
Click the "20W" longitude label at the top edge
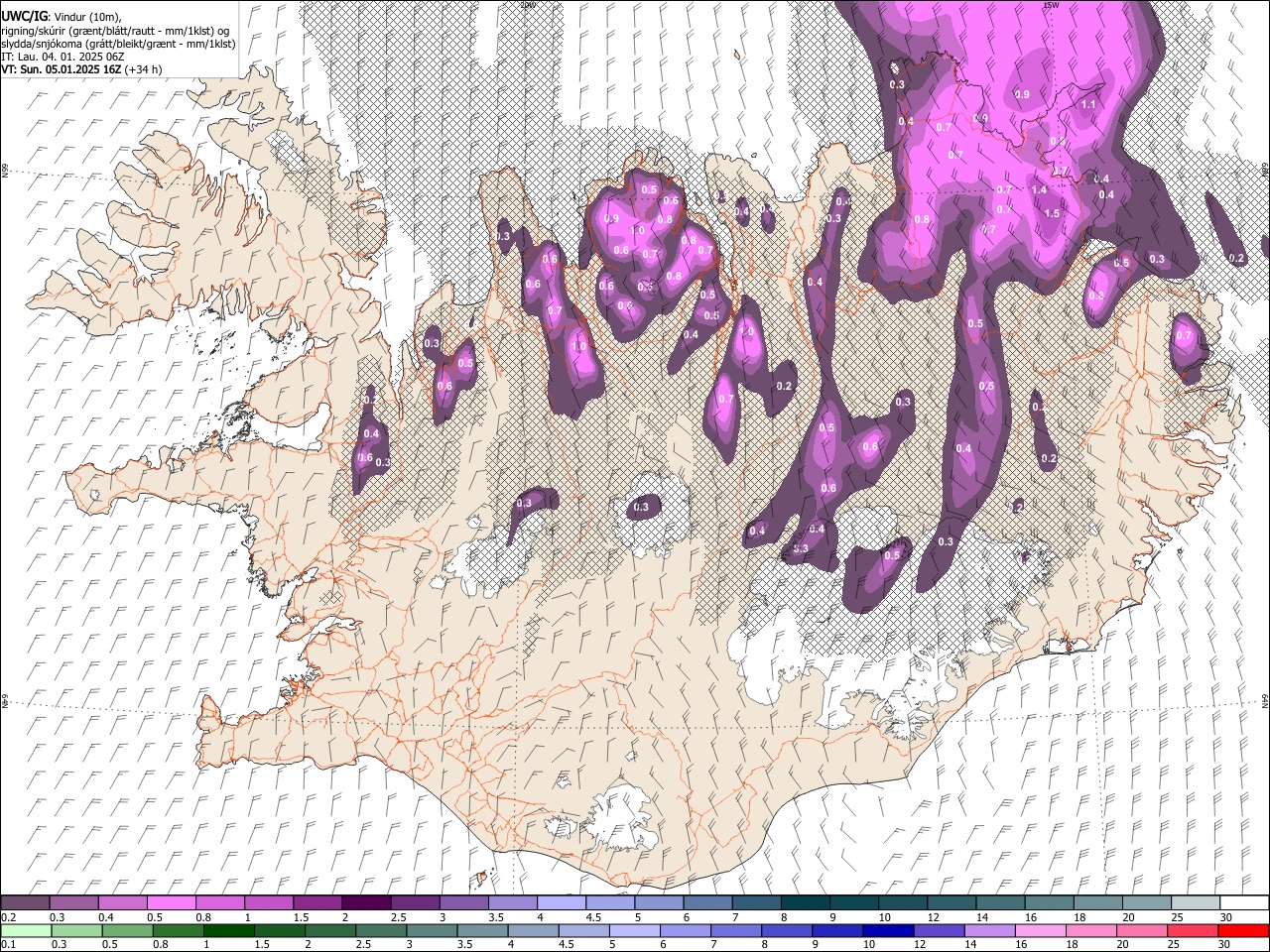[x=527, y=5]
